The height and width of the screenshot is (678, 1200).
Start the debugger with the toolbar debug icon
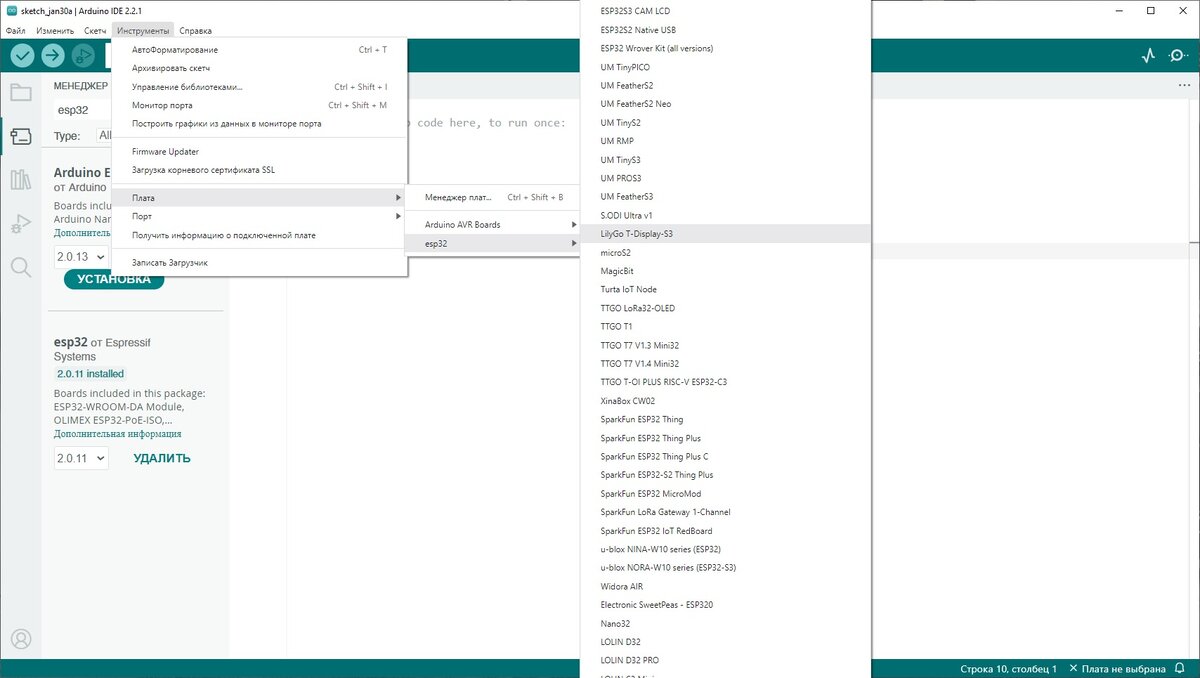83,56
